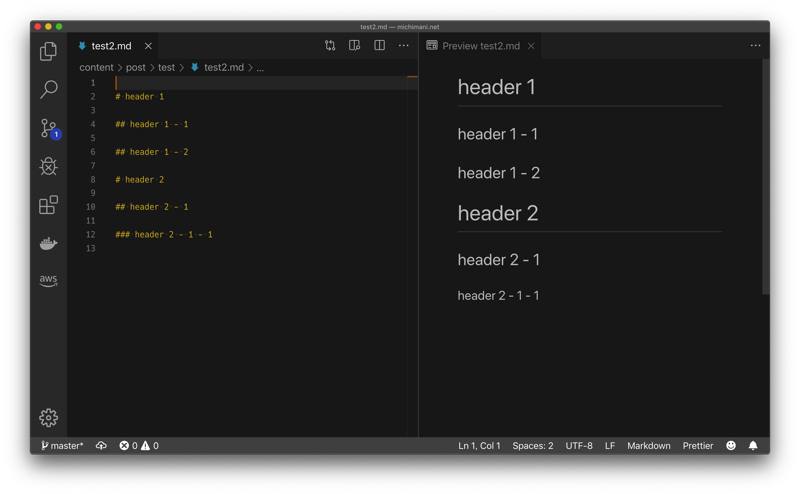Click source line '### header 2 - 1 - 1'
Viewport: 800px width, 494px height.
164,234
